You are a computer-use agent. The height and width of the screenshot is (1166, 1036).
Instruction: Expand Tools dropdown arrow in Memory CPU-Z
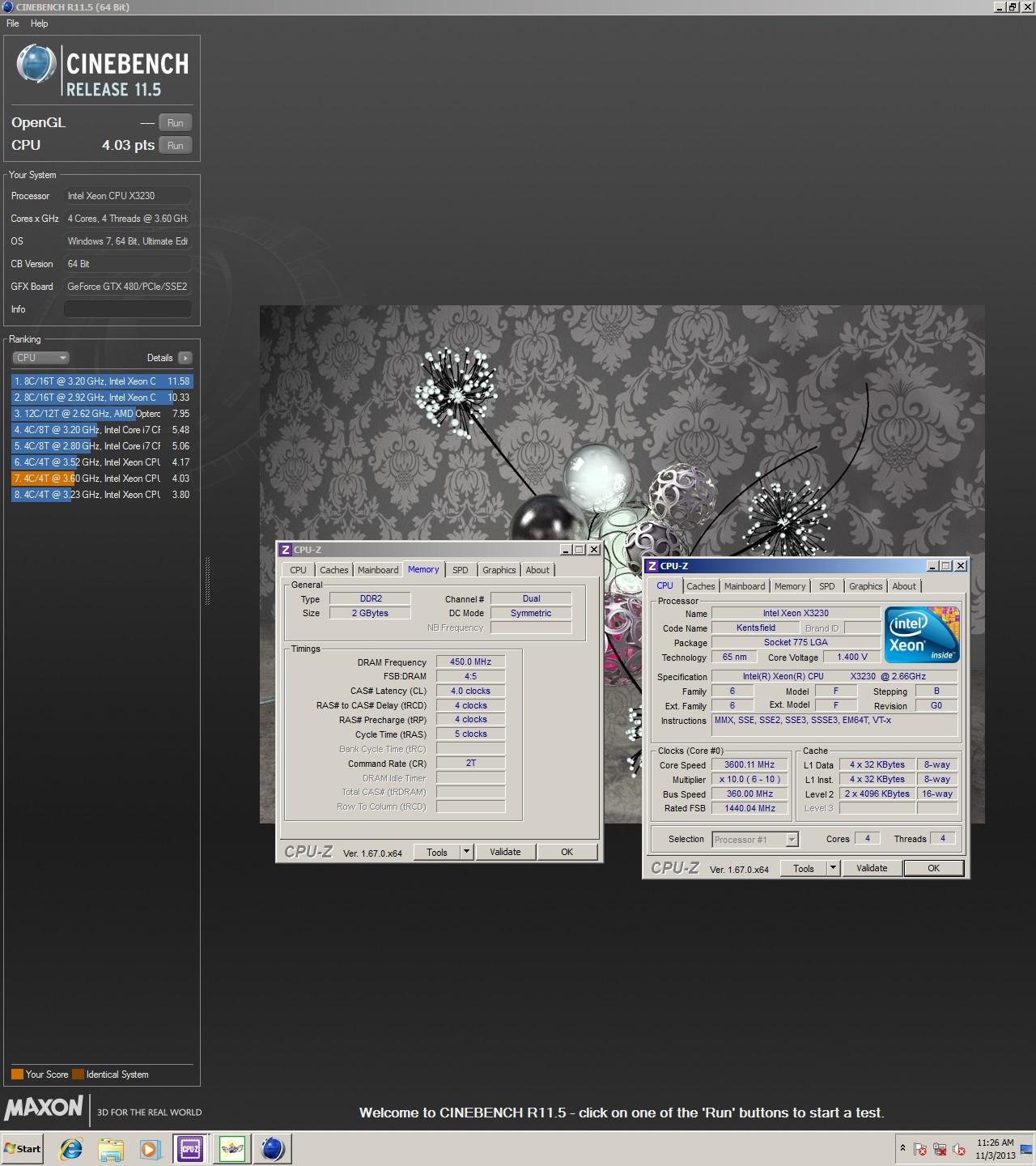pos(466,852)
